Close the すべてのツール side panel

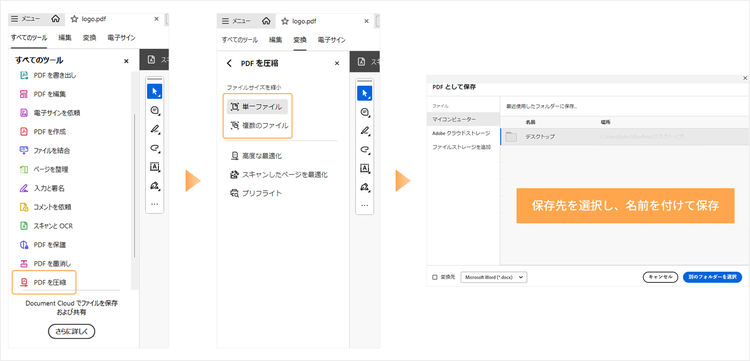tap(126, 61)
